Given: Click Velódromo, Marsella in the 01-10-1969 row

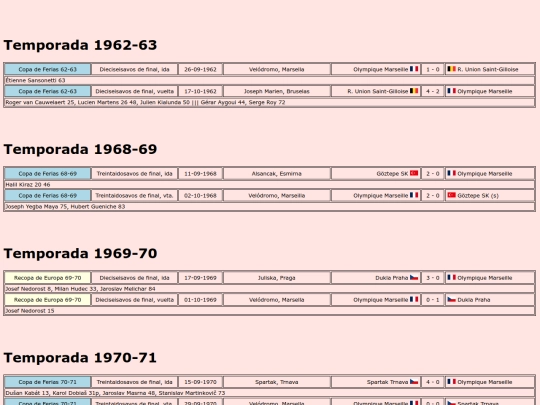Looking at the screenshot, I should [x=277, y=300].
